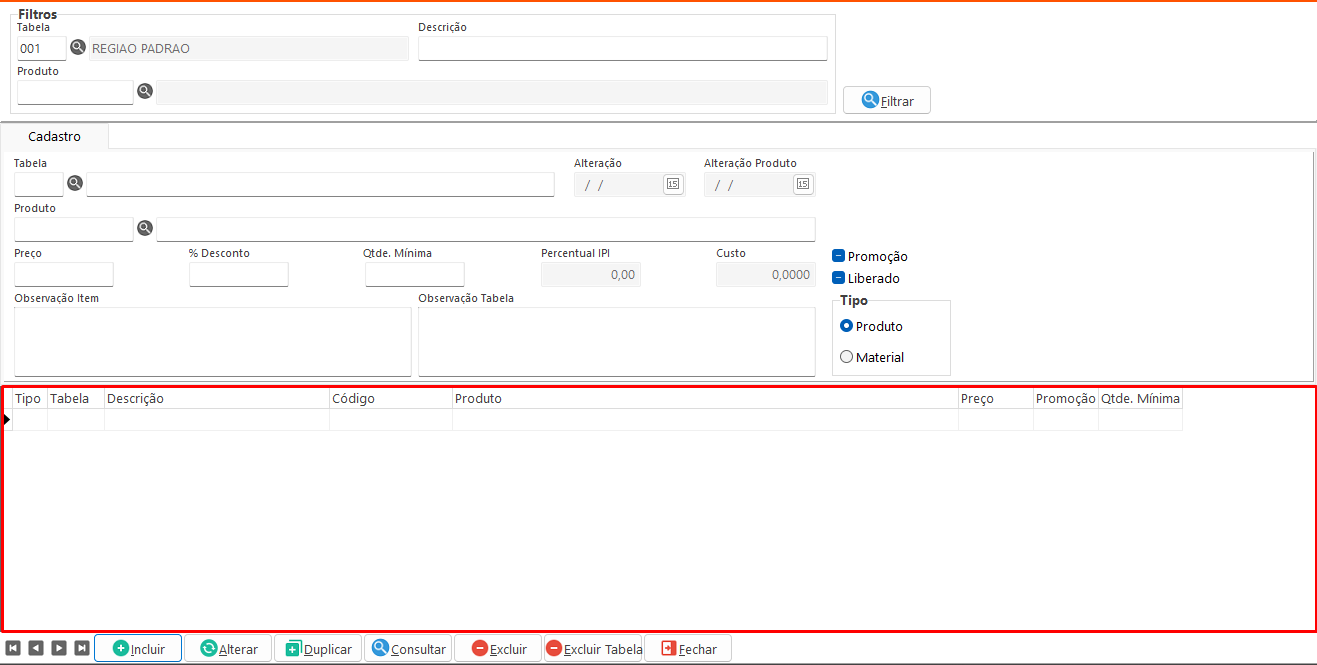Click the Descrição filter input field

[622, 49]
